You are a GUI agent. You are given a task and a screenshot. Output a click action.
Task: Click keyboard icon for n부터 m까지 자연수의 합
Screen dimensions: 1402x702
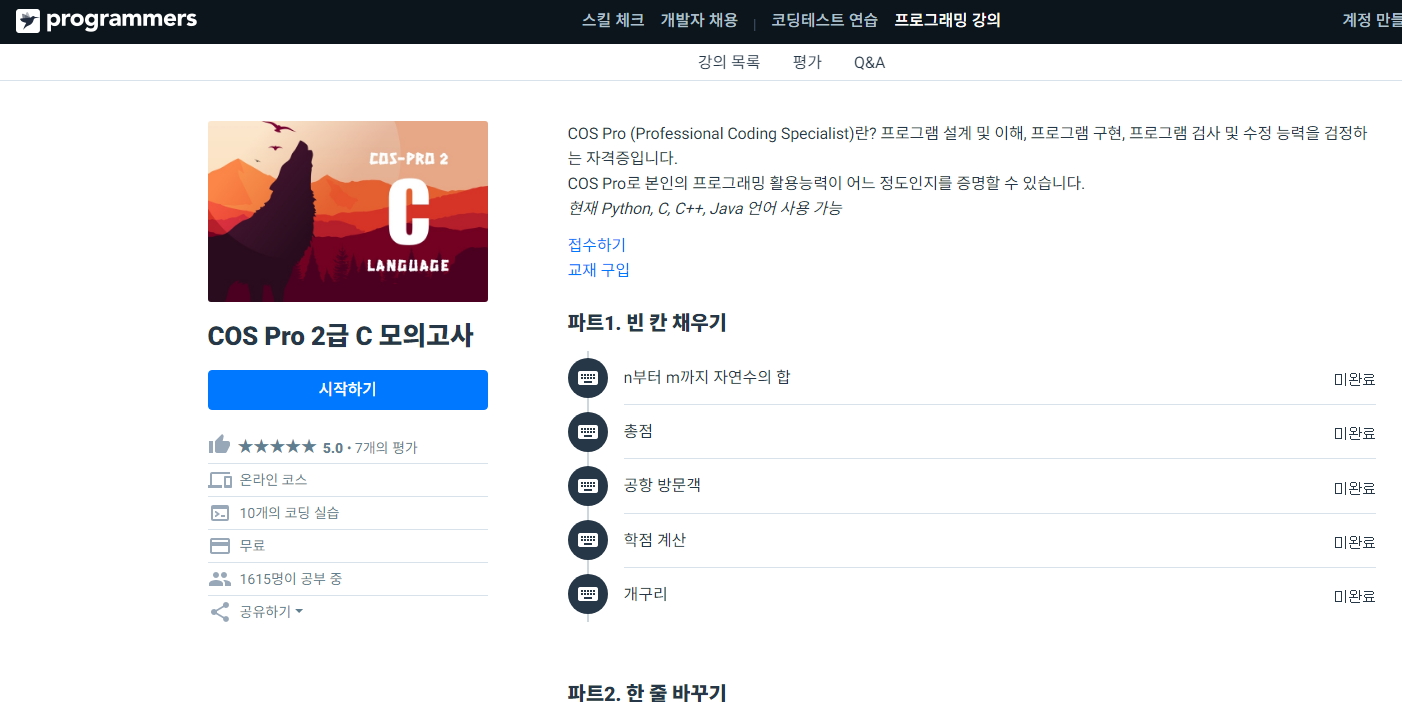[588, 378]
